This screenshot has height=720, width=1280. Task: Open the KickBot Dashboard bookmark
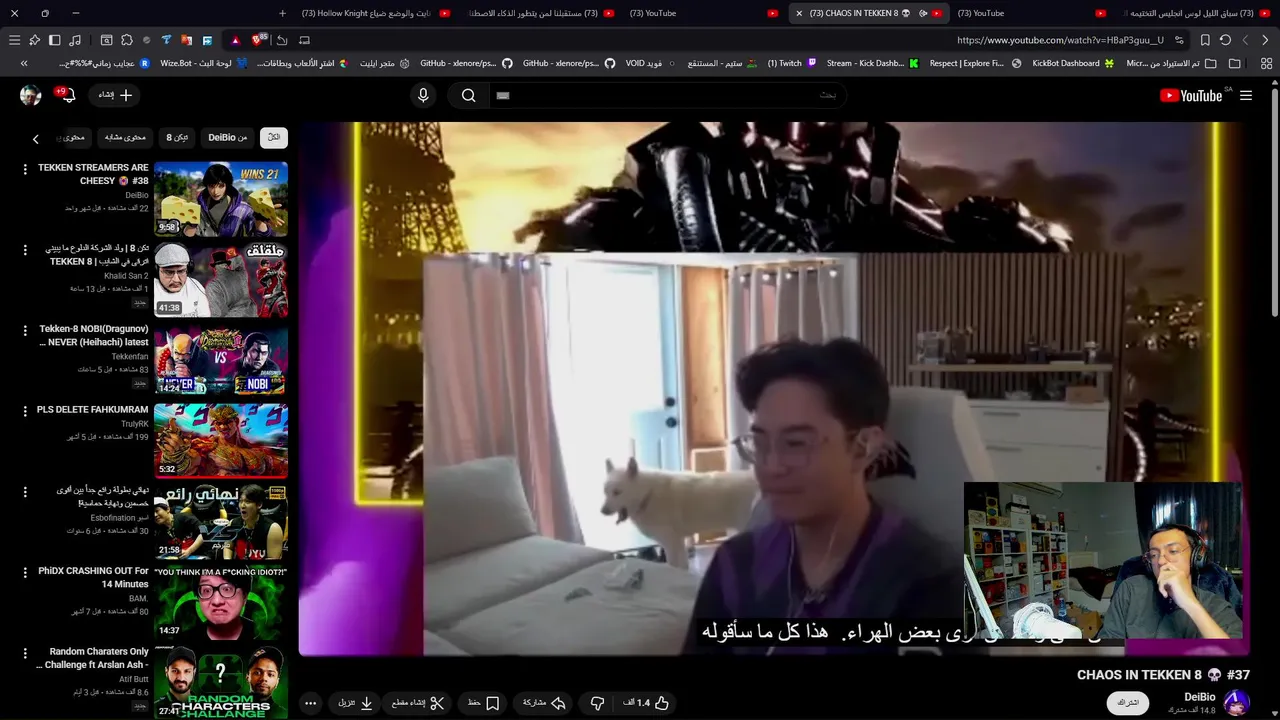tap(1073, 63)
